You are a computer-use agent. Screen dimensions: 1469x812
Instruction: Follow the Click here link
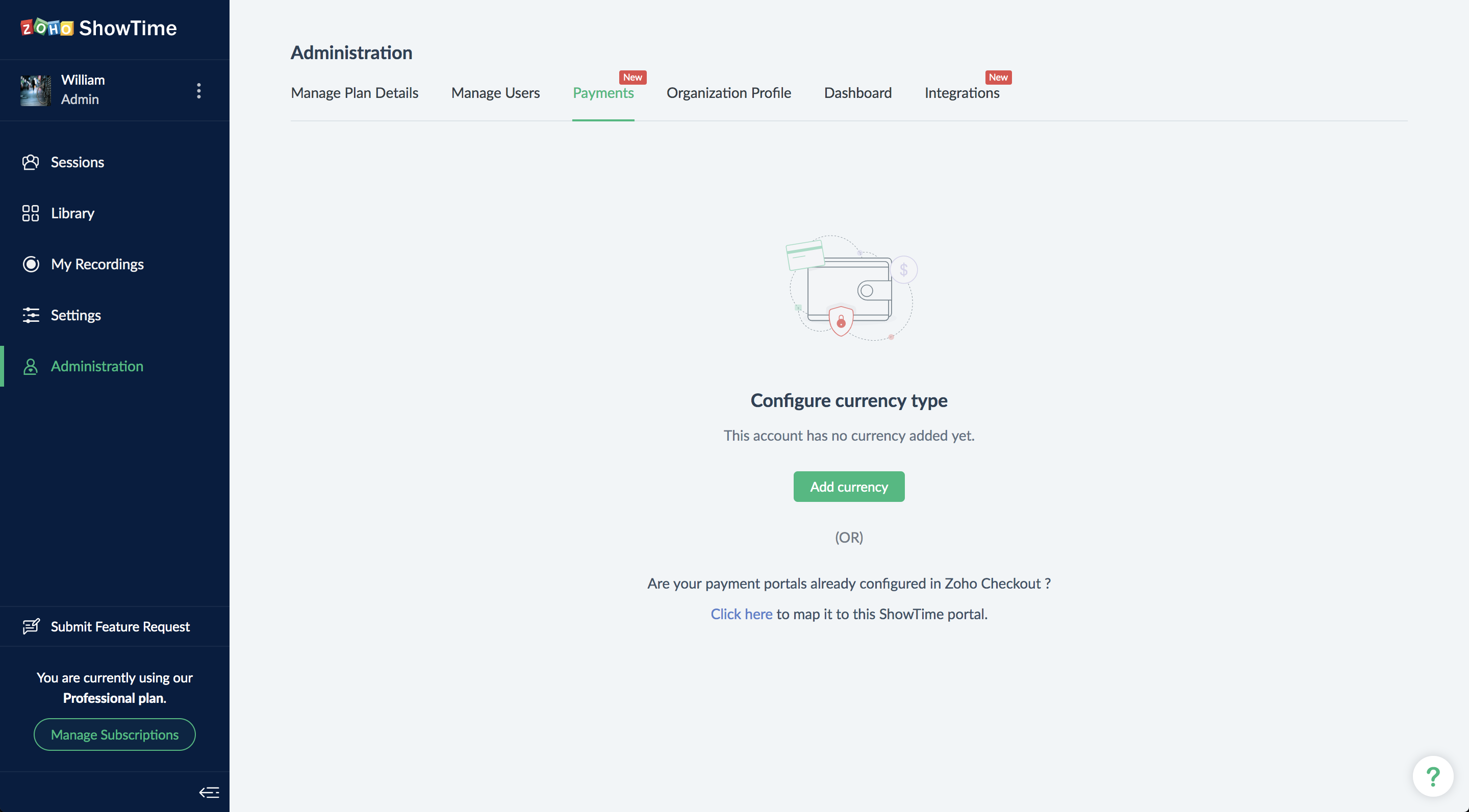[x=741, y=614]
